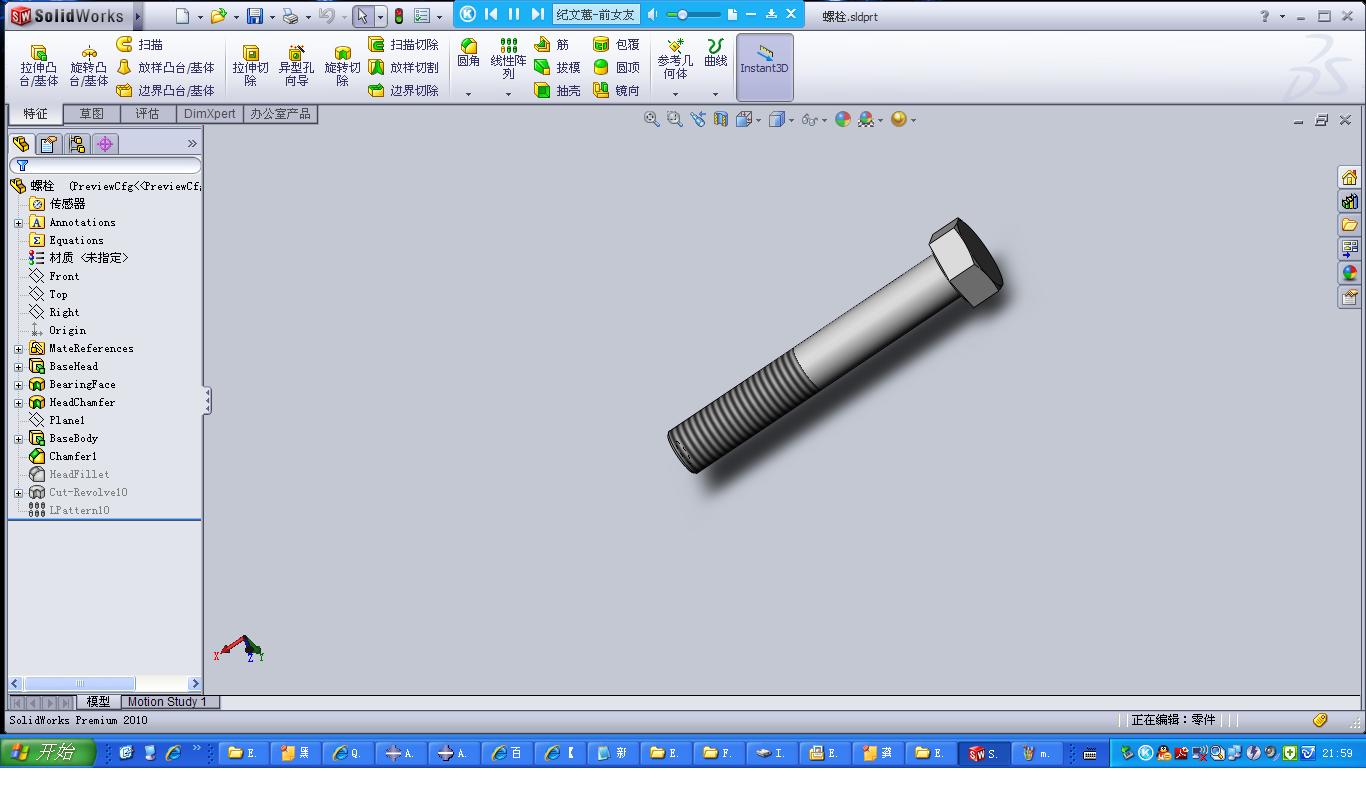
Task: Open the Curves (曲线) tool
Action: point(715,53)
